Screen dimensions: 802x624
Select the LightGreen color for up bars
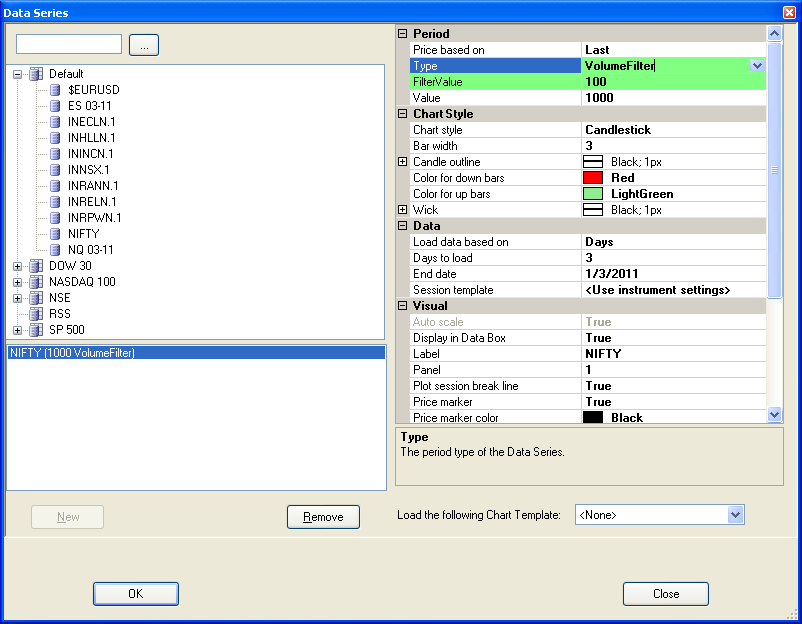pyautogui.click(x=593, y=194)
